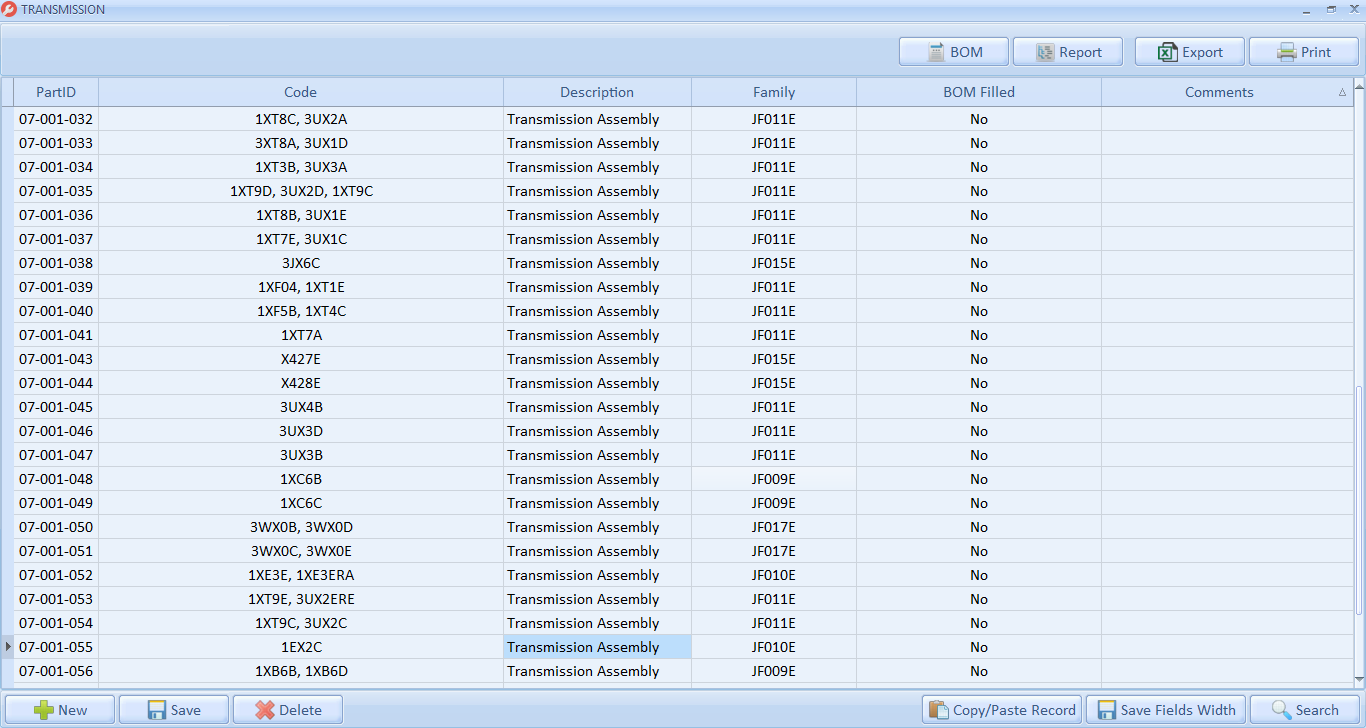Open the BOM button
Screen dimensions: 1366x728
pyautogui.click(x=953, y=52)
